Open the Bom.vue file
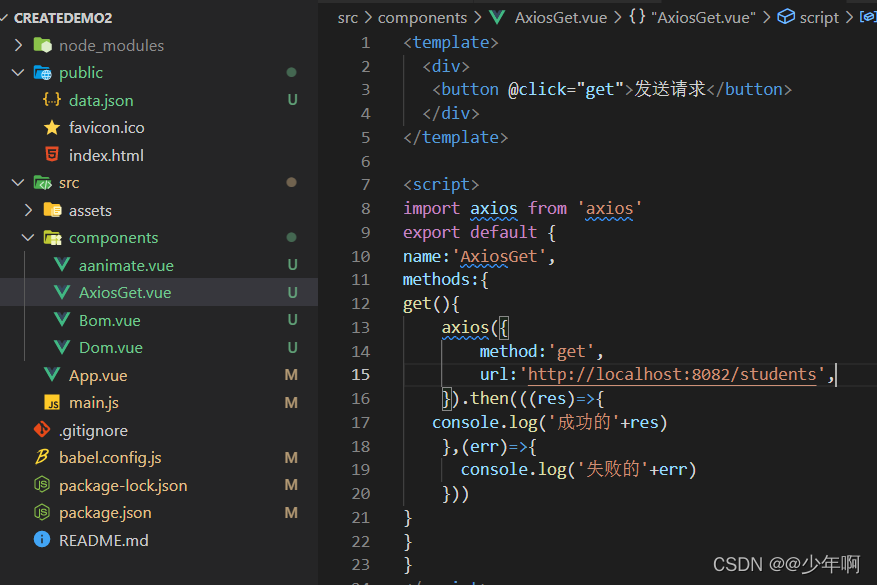 click(109, 320)
